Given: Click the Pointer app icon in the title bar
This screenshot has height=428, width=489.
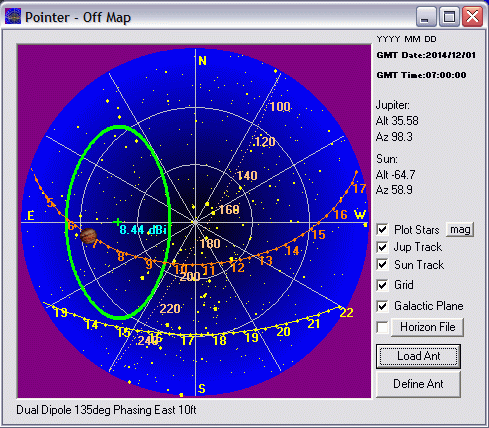Looking at the screenshot, I should click(x=13, y=16).
